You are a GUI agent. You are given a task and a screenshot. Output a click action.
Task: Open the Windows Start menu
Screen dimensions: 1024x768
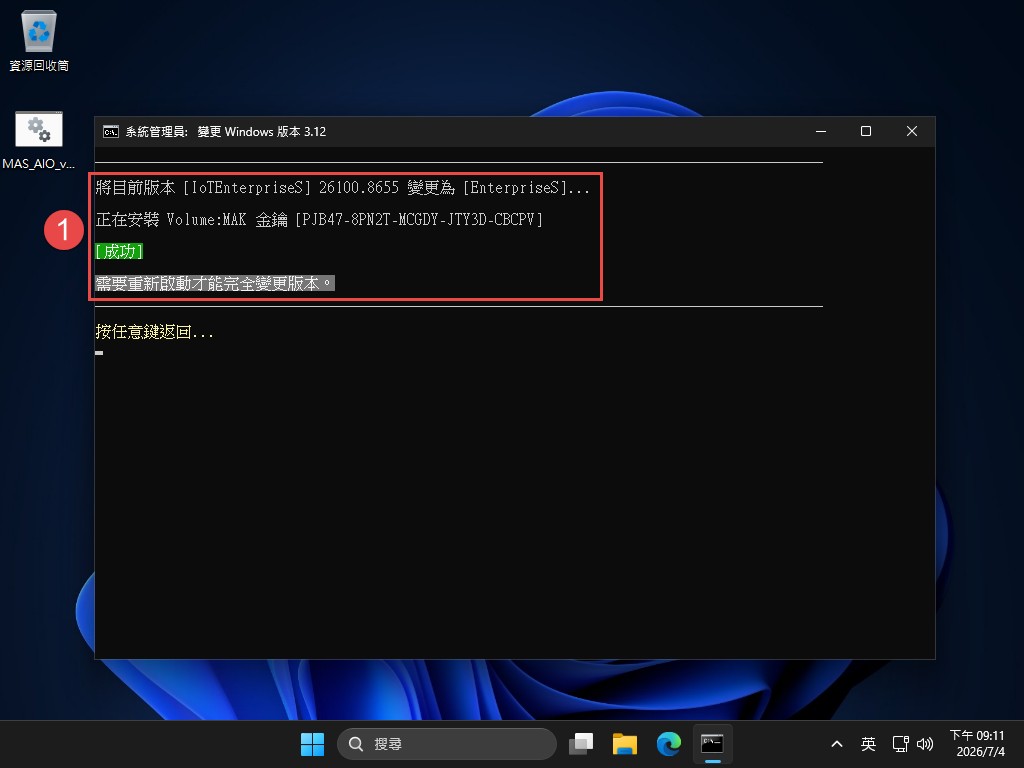[312, 744]
